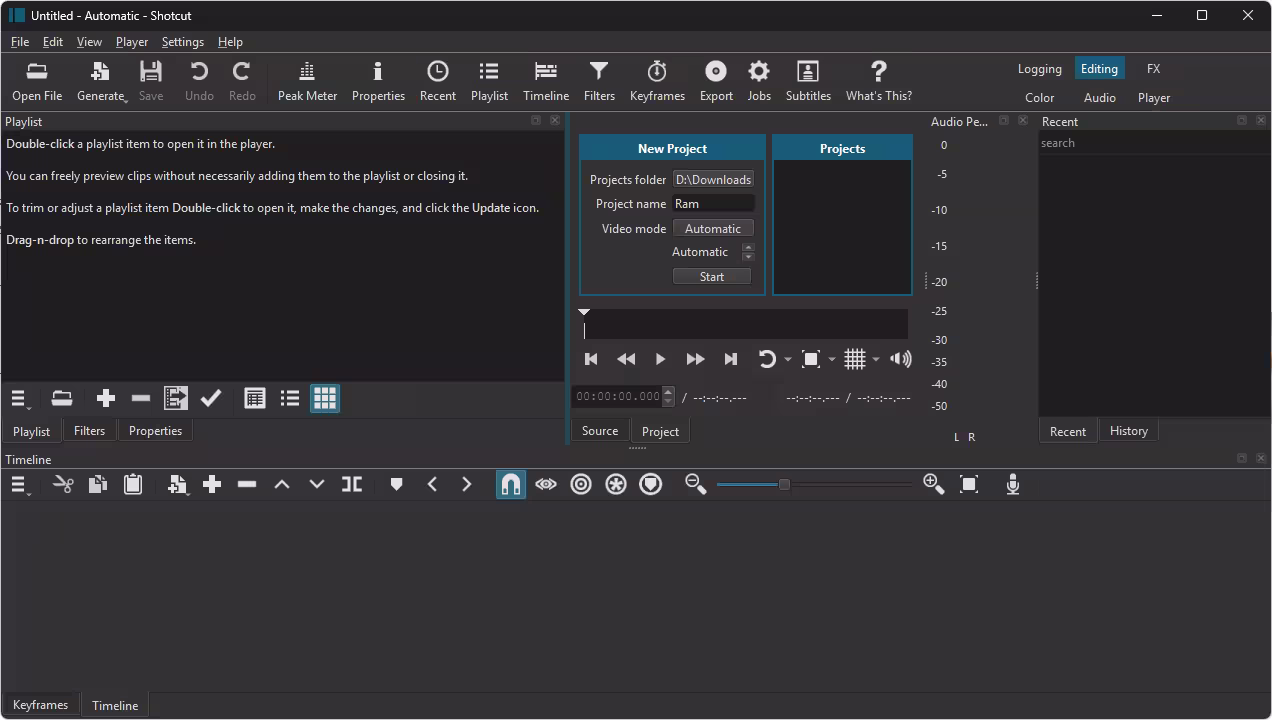Viewport: 1272px width, 720px height.
Task: Open the Generate toolbar dropdown
Action: [101, 81]
